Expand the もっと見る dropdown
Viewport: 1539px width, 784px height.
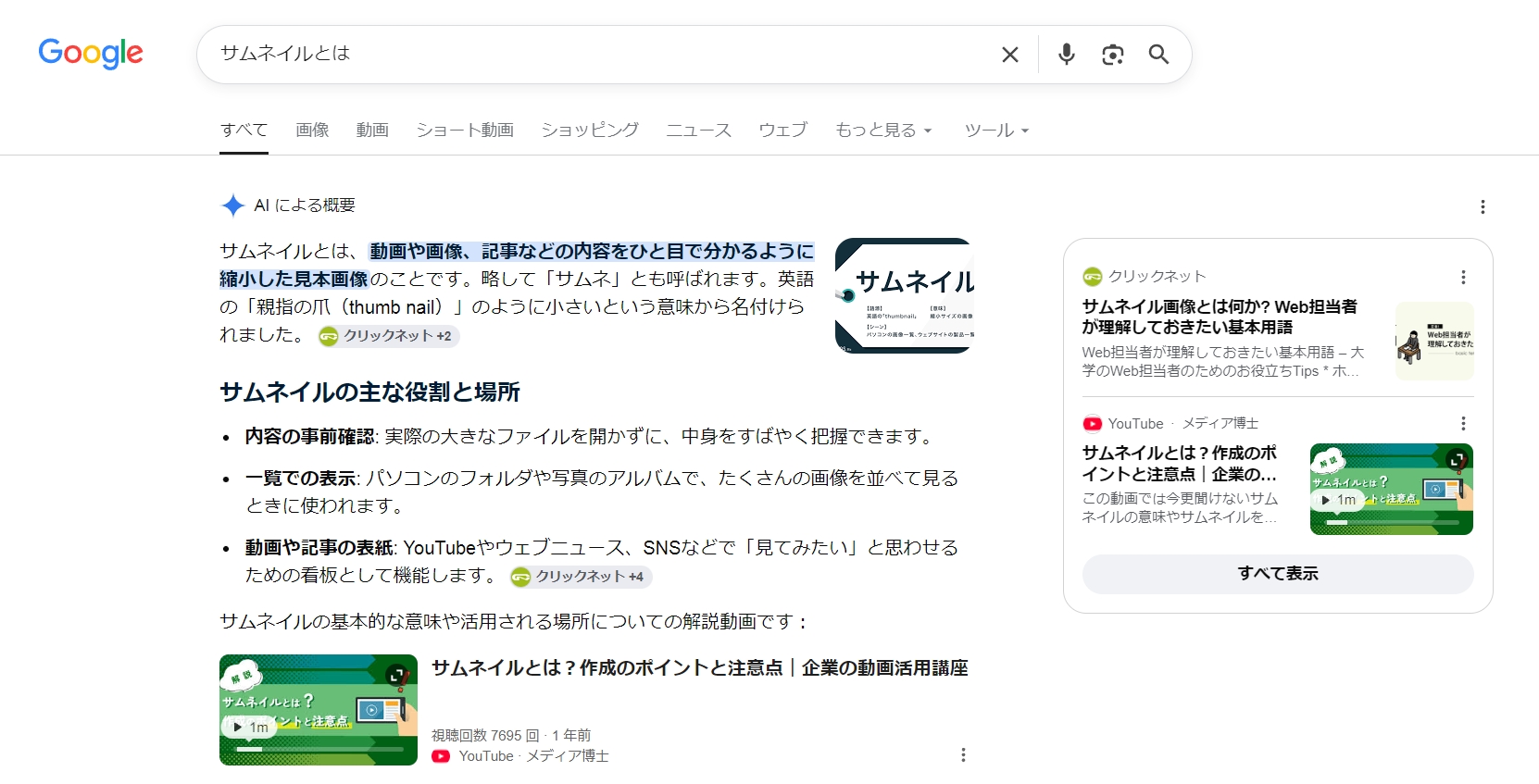pos(883,131)
